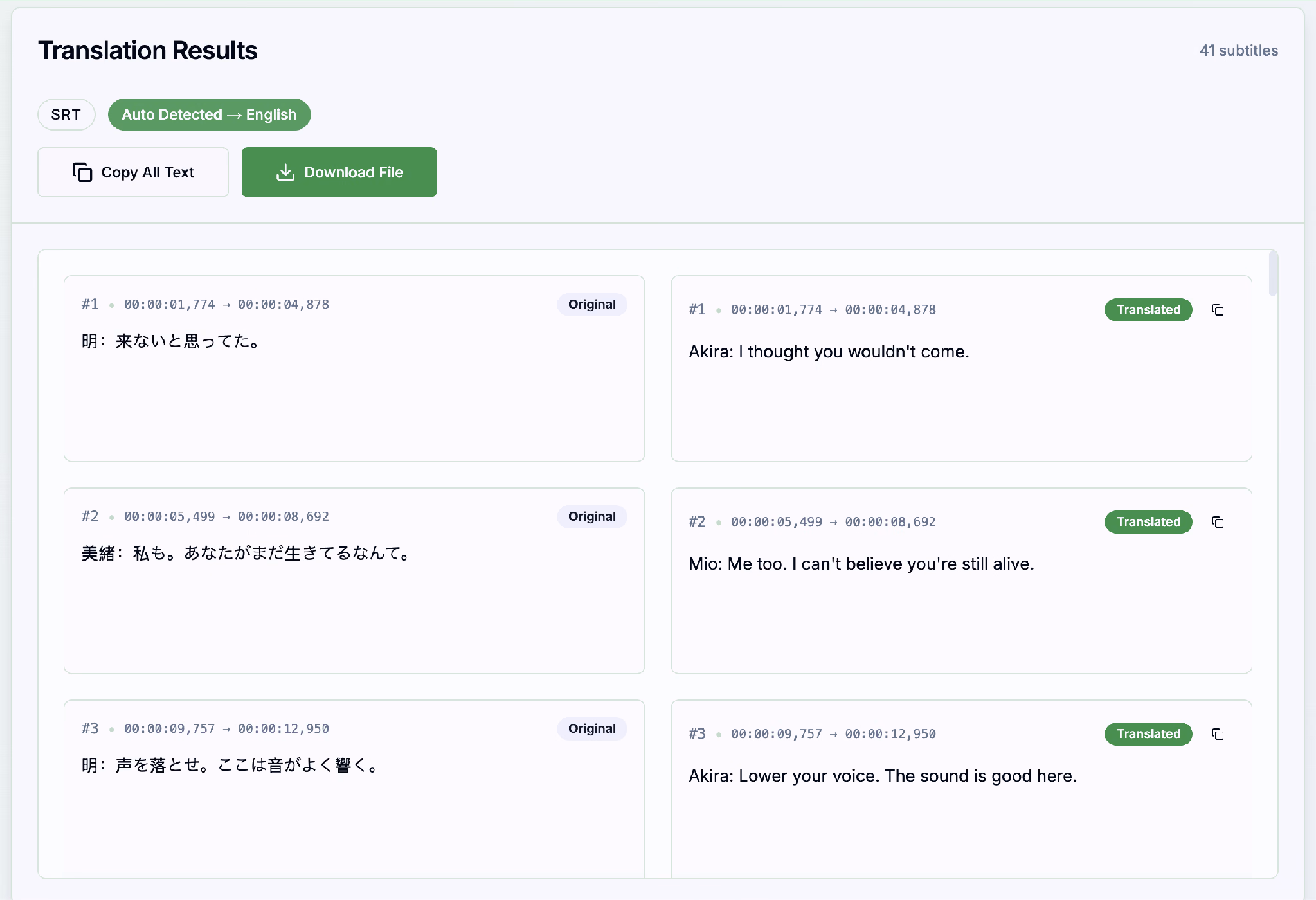Copy translated subtitle #1 text
The image size is (1316, 900).
point(1217,310)
